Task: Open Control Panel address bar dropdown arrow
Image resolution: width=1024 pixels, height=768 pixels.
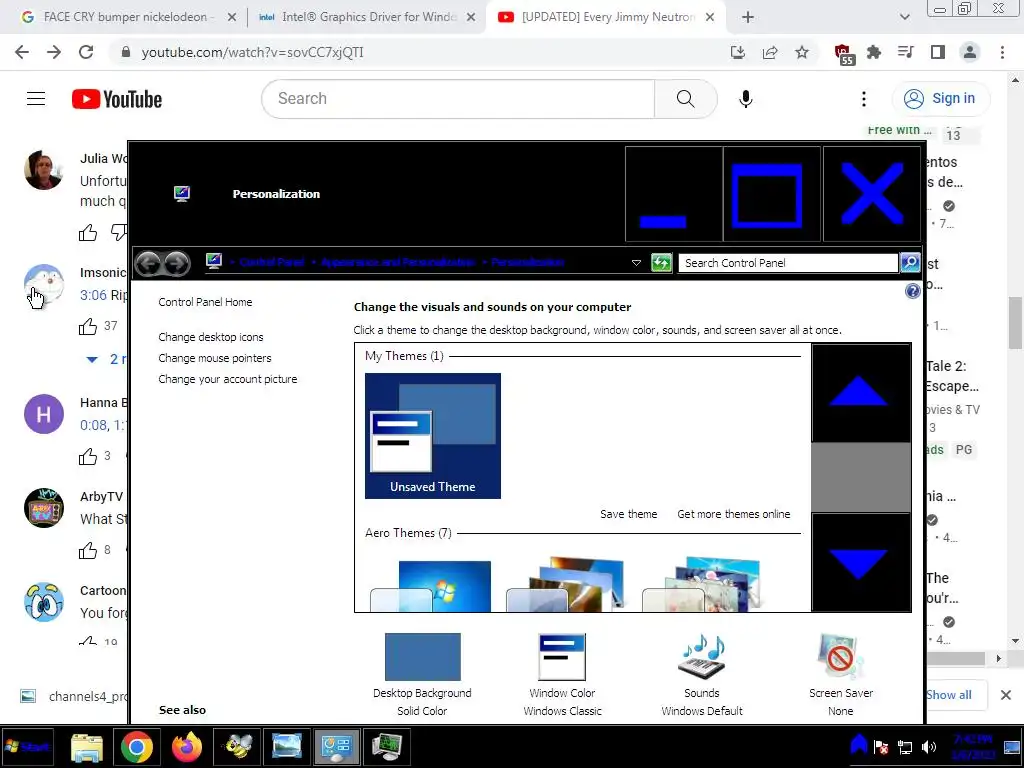Action: coord(636,263)
